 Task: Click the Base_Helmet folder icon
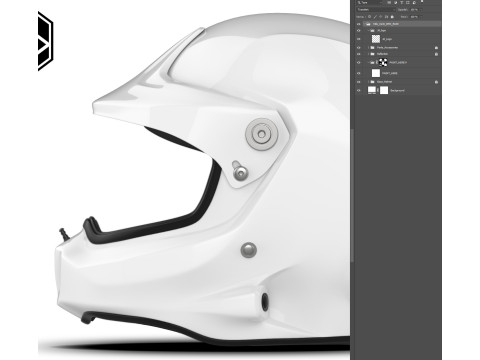pyautogui.click(x=372, y=82)
